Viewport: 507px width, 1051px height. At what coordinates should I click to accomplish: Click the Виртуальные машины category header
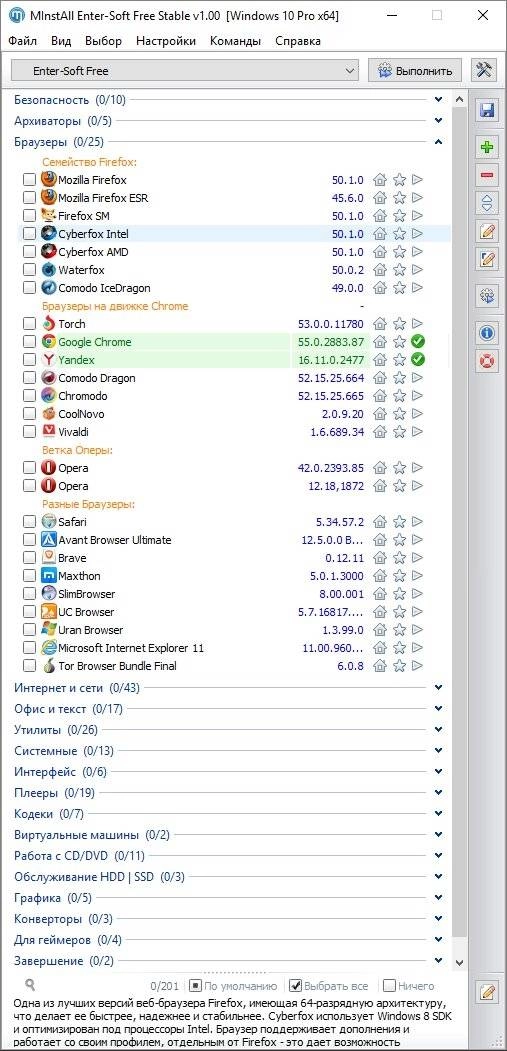tap(92, 834)
